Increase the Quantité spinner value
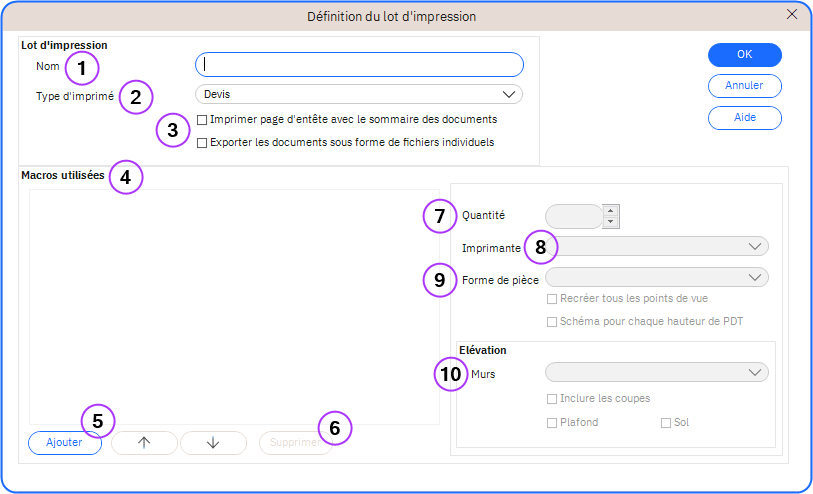The width and height of the screenshot is (813, 494). [x=612, y=210]
